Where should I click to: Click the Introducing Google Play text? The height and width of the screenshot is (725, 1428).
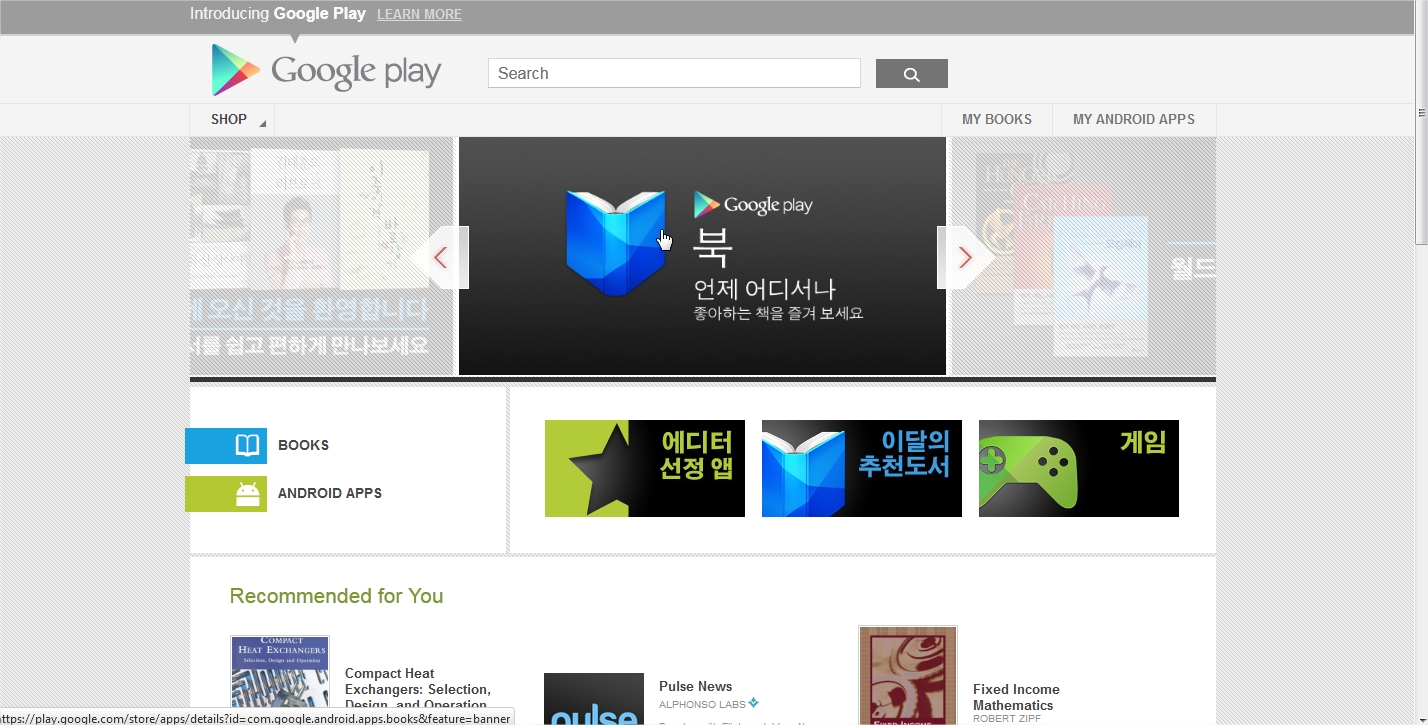pyautogui.click(x=278, y=15)
